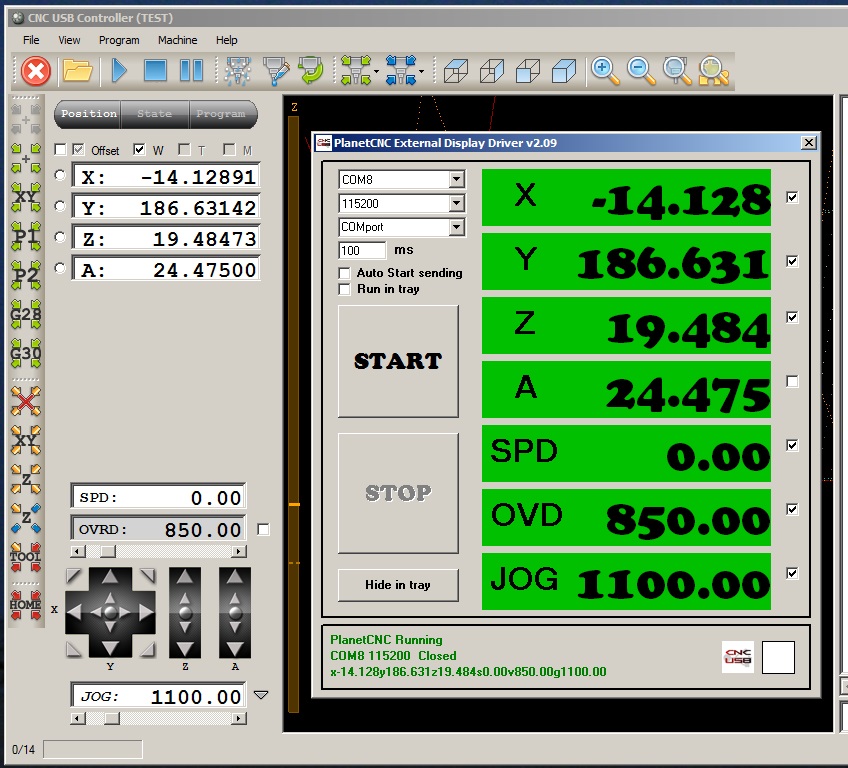Click the HOME sidebar icon

click(25, 605)
